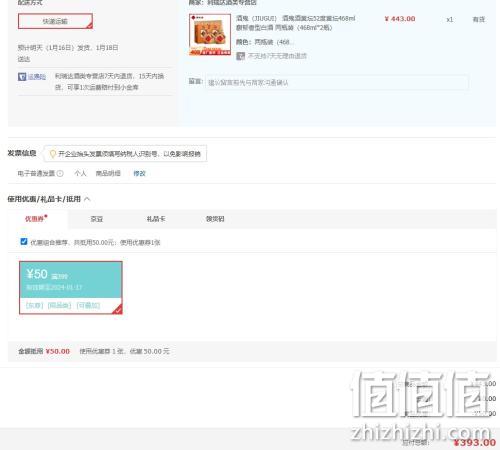Screen dimensions: 500x450
Task: Select 快递运输 delivery method
Action: point(55,21)
